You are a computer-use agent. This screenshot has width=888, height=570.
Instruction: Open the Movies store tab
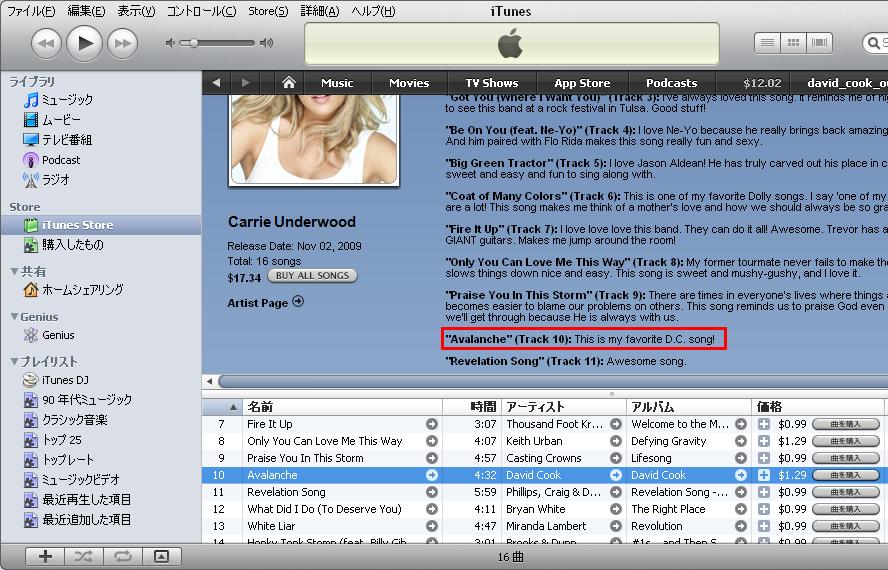point(409,83)
